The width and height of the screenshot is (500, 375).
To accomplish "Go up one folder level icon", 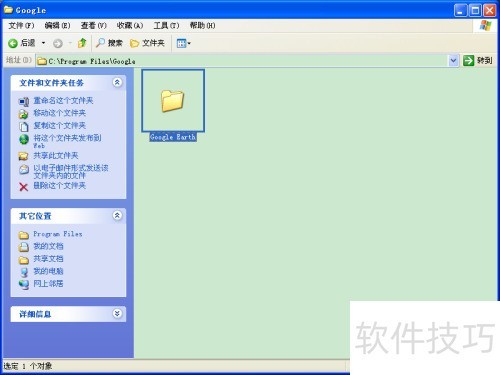I will (x=82, y=43).
